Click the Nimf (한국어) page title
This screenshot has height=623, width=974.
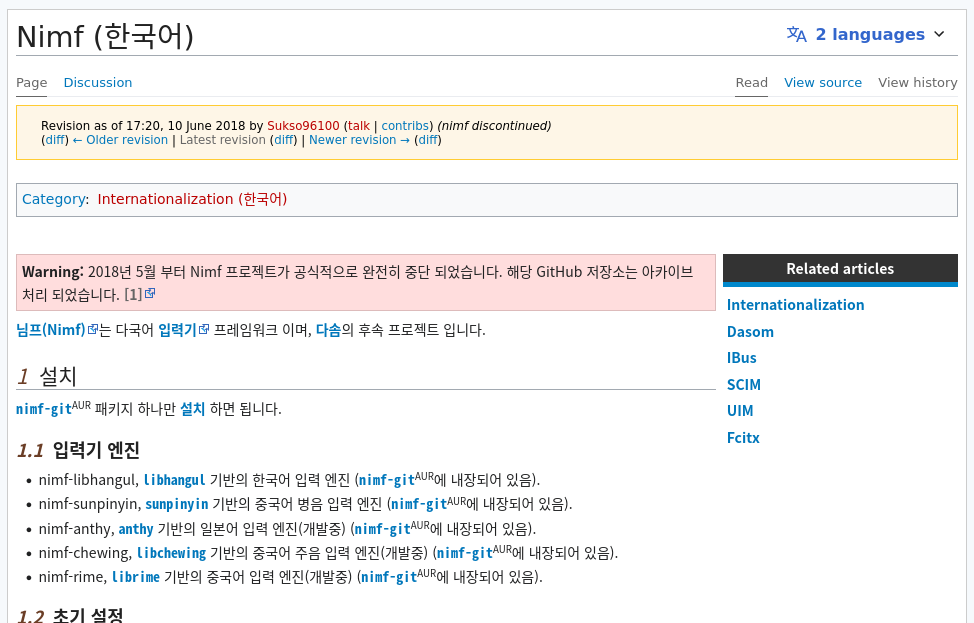pos(105,36)
